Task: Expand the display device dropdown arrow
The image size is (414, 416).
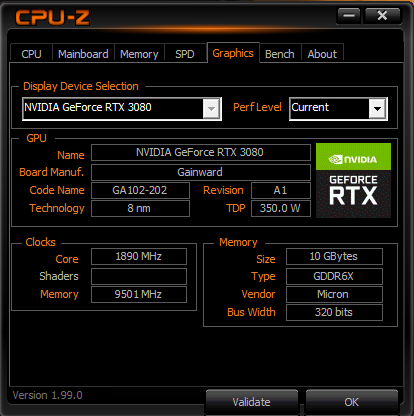Action: click(211, 109)
